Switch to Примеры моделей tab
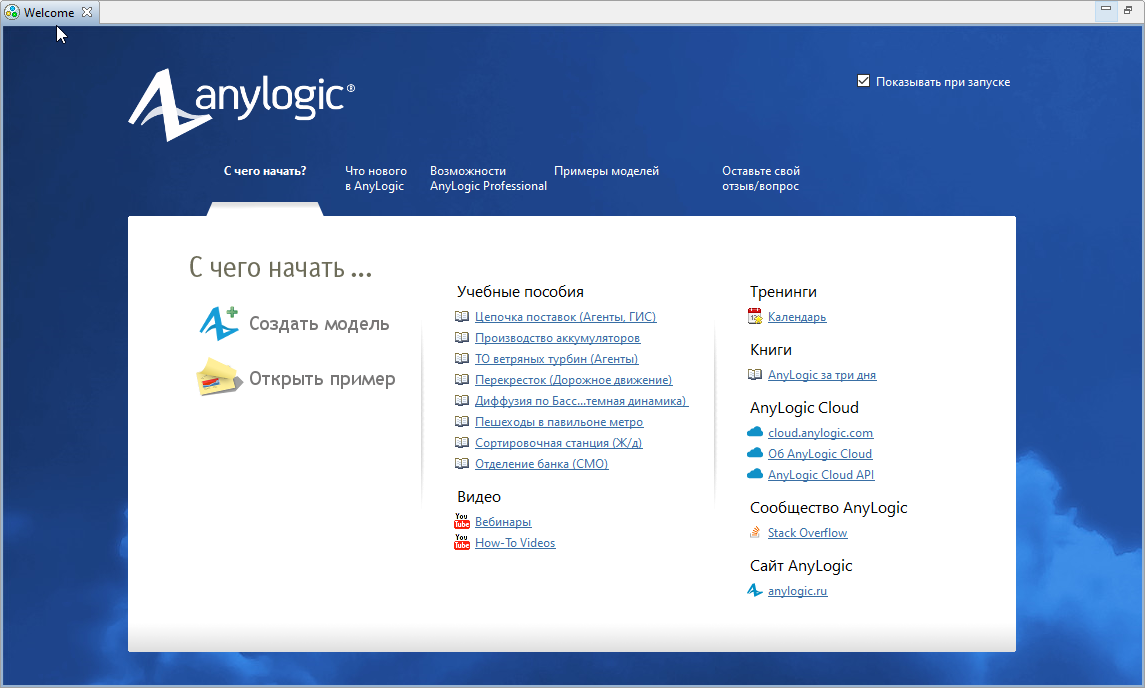Image resolution: width=1145 pixels, height=688 pixels. point(606,171)
